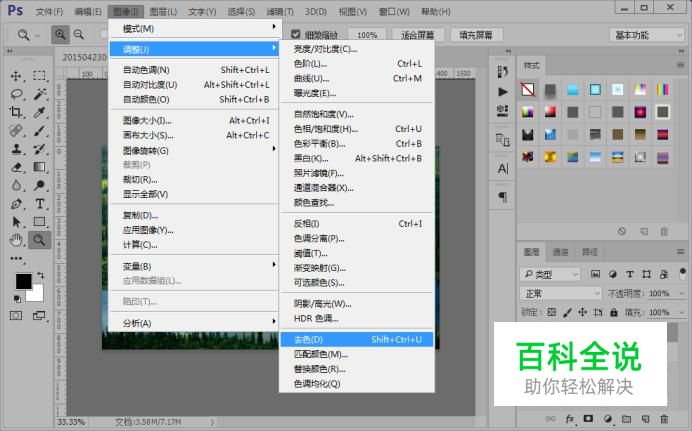The width and height of the screenshot is (692, 431).
Task: Toggle lock all on layer
Action: click(x=613, y=312)
